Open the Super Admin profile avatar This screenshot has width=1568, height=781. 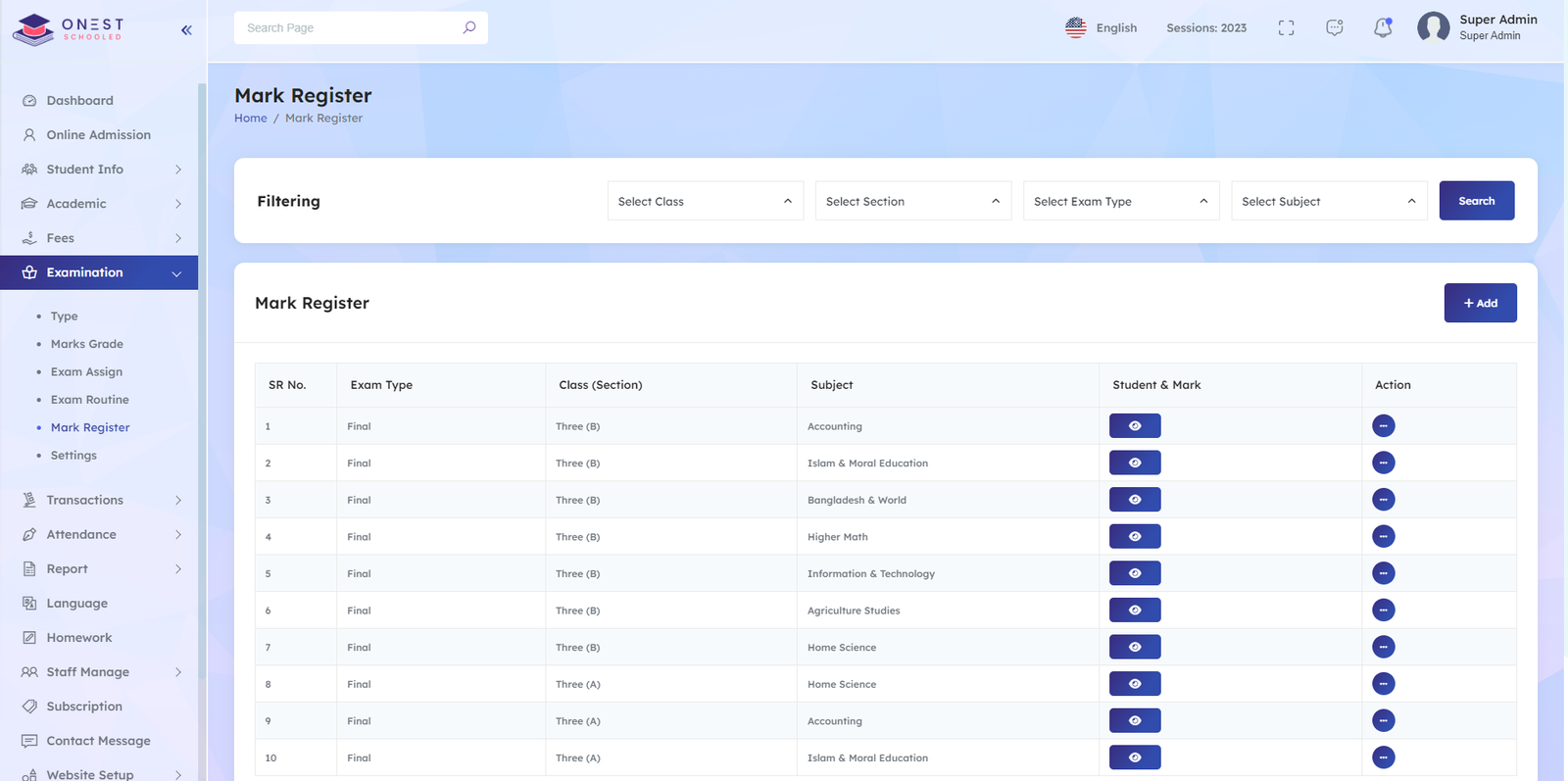coord(1433,27)
